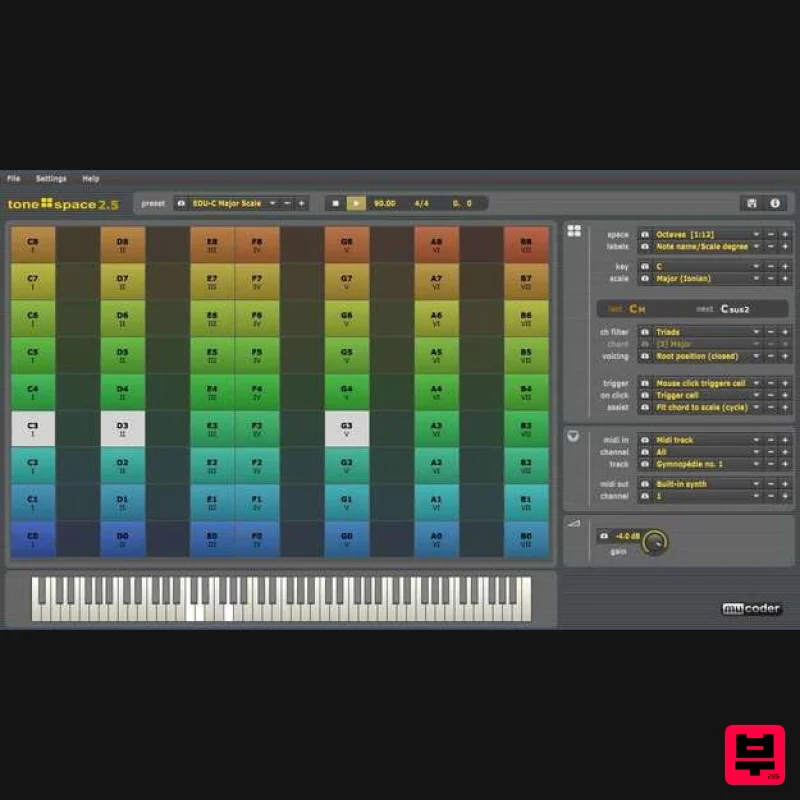The width and height of the screenshot is (800, 800).
Task: Click the small icon beside the trigger dropdown
Action: (645, 383)
